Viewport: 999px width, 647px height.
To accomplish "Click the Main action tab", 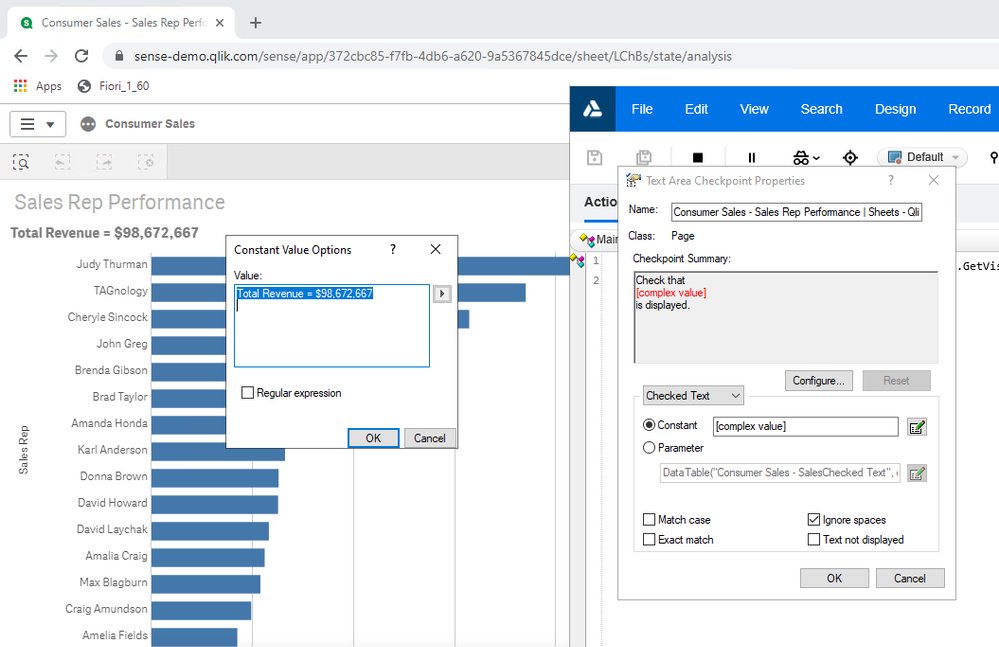I will [598, 239].
